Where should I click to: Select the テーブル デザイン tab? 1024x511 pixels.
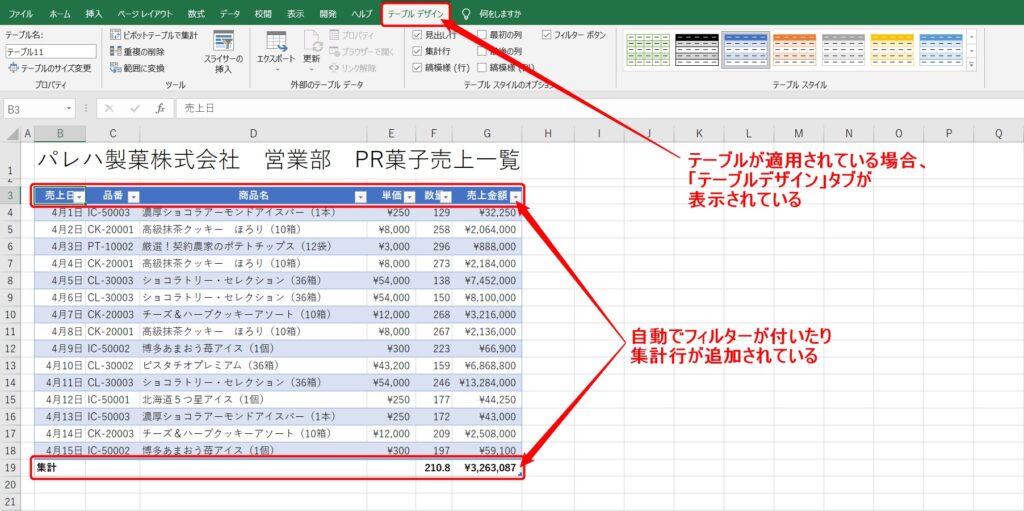(415, 13)
